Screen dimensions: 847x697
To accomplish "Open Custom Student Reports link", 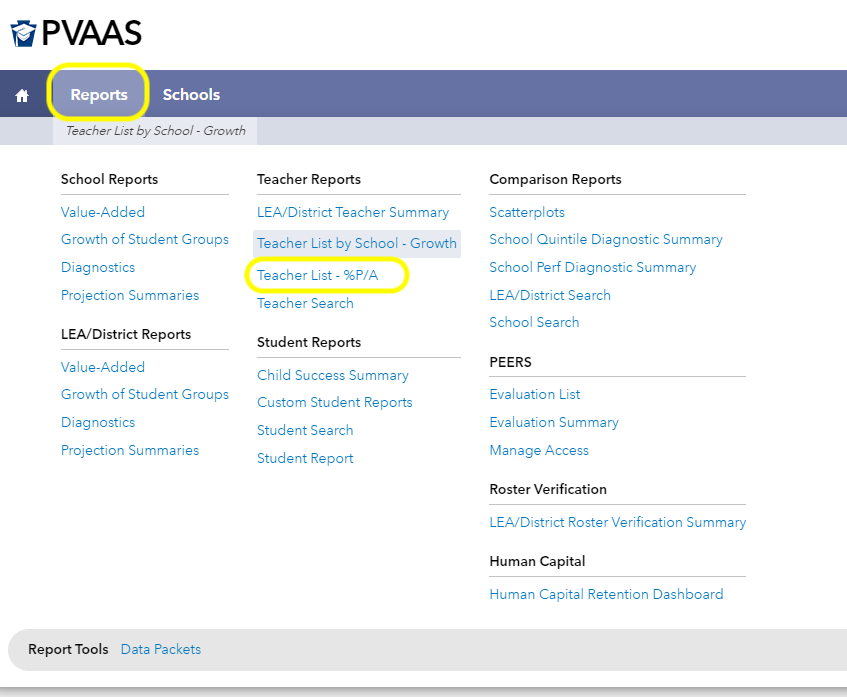I will coord(334,403).
